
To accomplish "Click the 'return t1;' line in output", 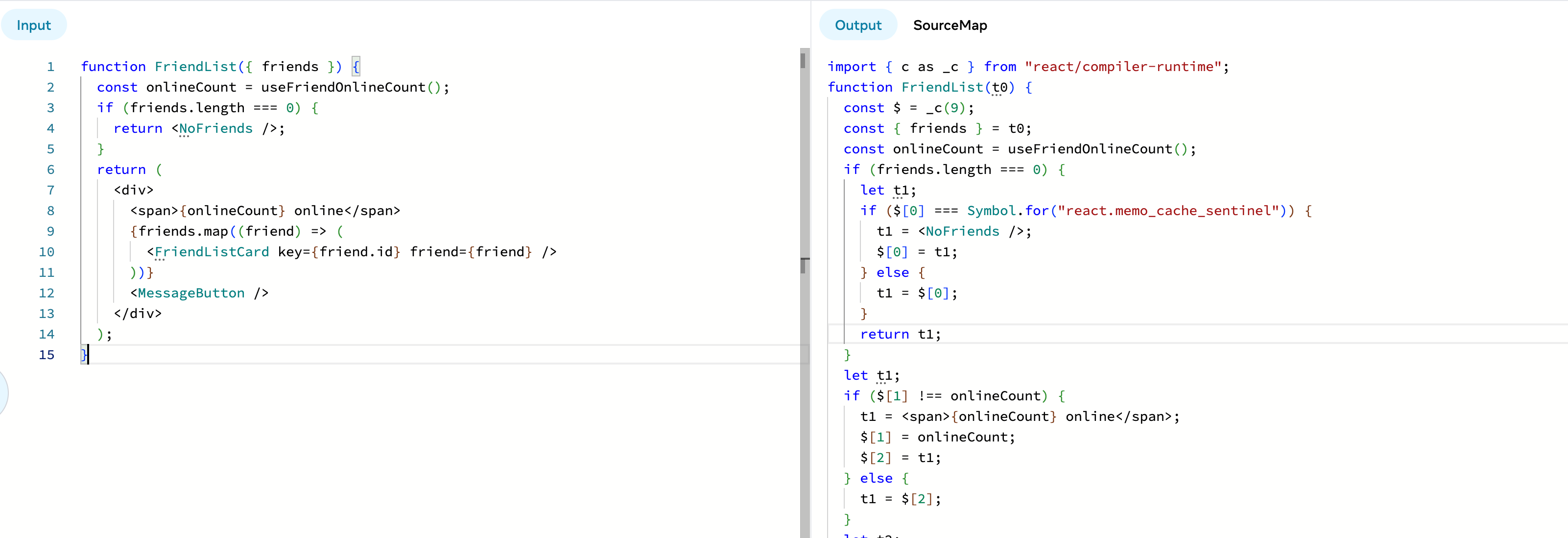I will [x=900, y=334].
